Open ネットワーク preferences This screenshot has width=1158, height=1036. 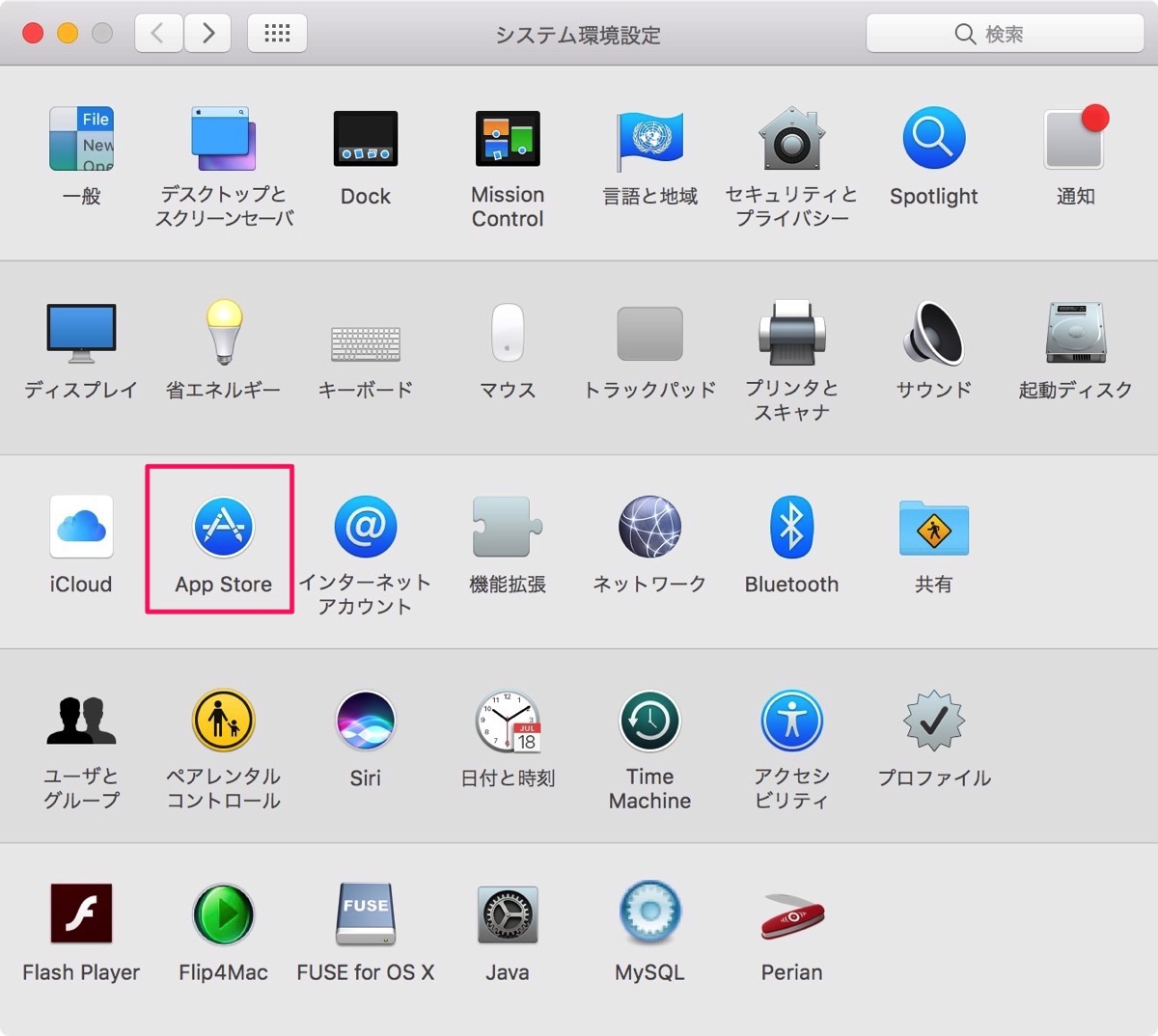649,527
